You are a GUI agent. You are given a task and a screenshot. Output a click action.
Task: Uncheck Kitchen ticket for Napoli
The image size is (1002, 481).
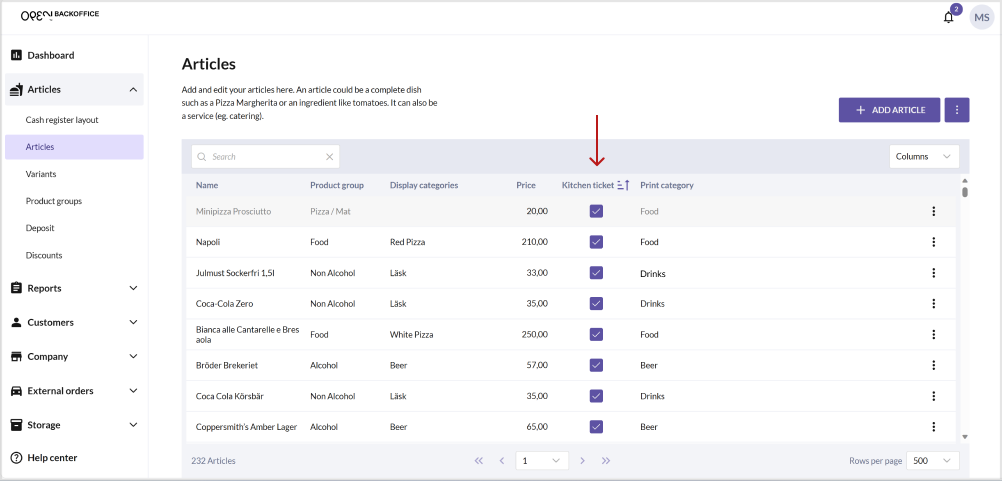coord(596,242)
